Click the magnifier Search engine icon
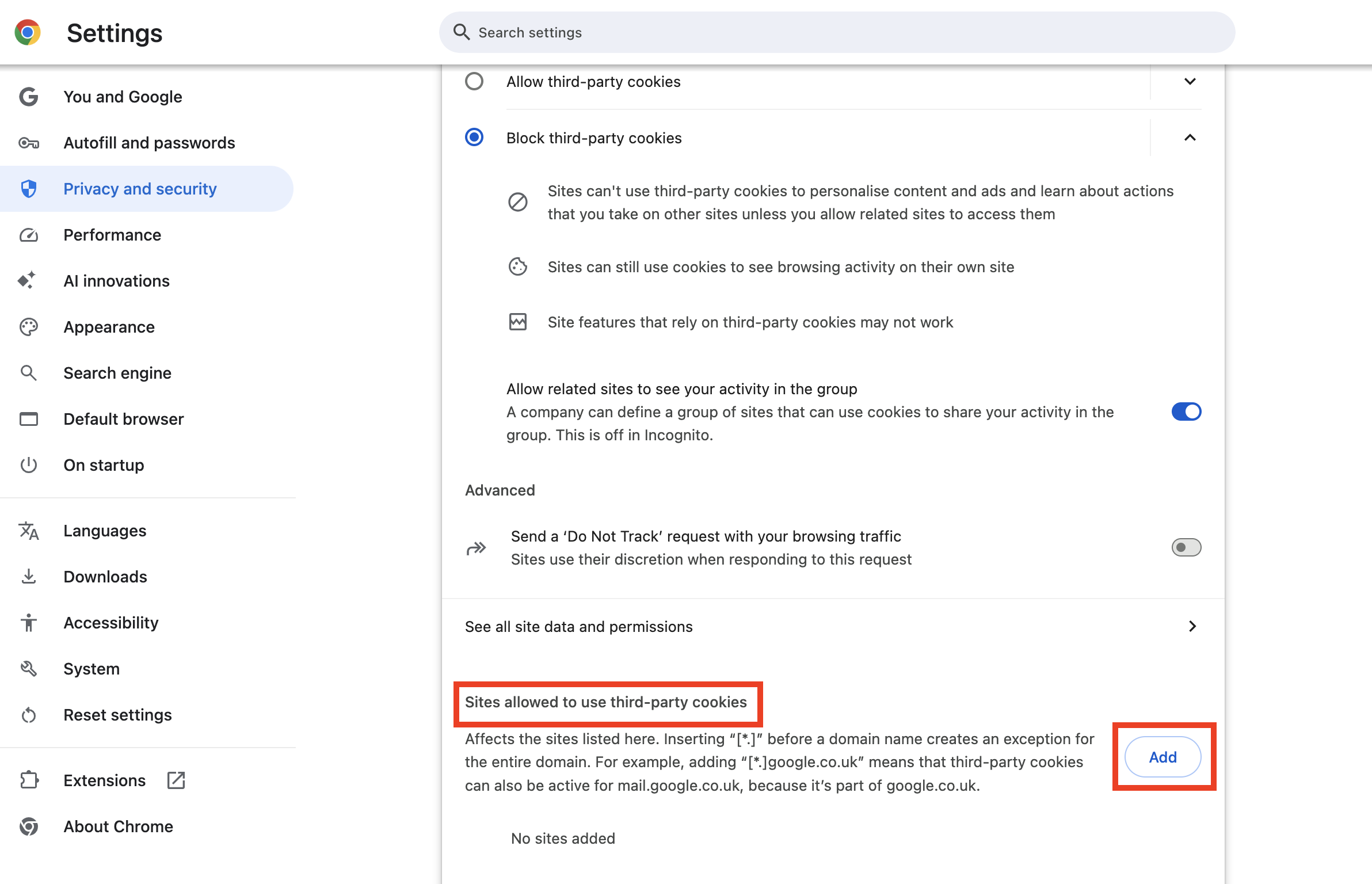The height and width of the screenshot is (884, 1372). click(x=28, y=373)
